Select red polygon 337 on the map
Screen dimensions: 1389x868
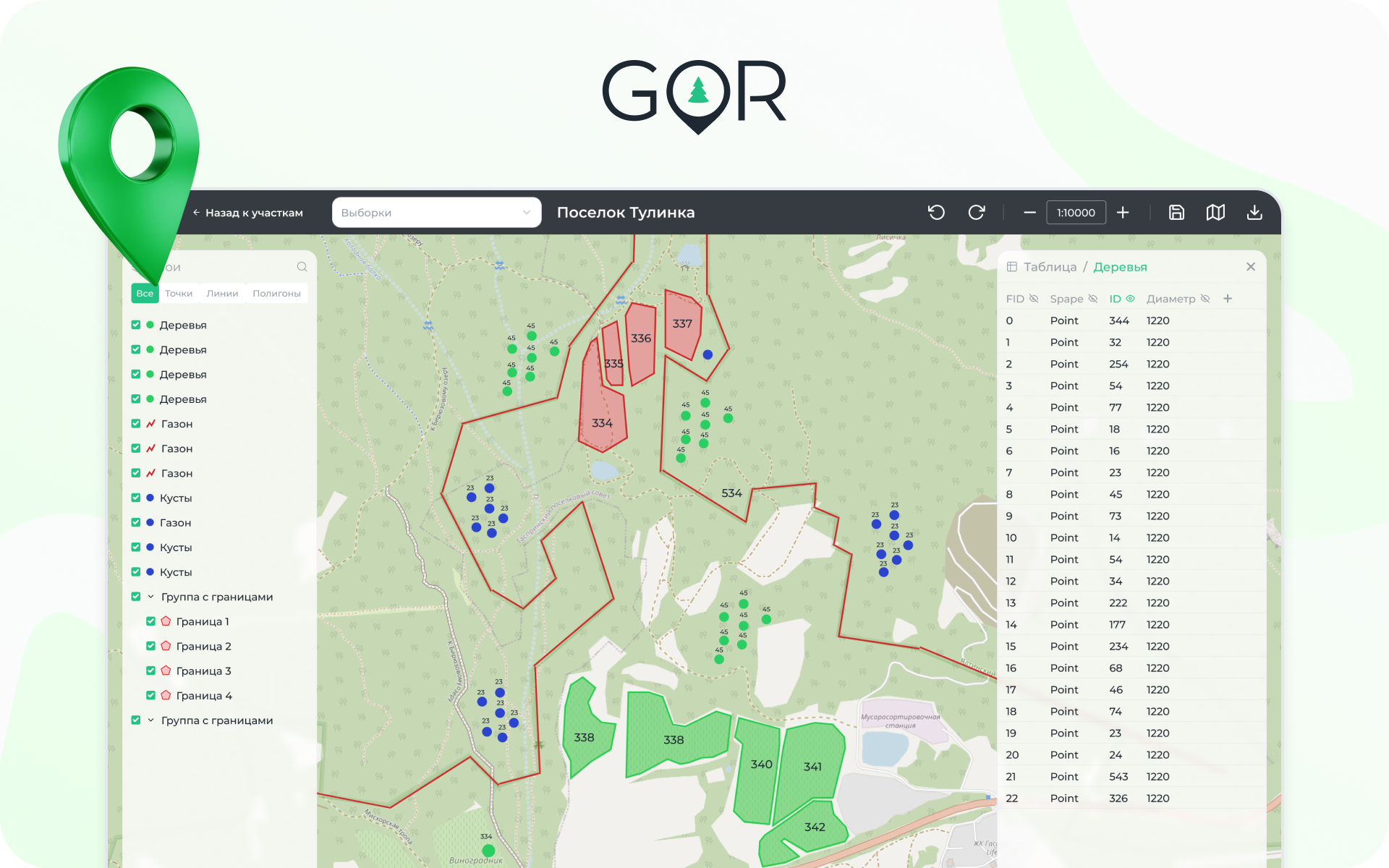[681, 324]
